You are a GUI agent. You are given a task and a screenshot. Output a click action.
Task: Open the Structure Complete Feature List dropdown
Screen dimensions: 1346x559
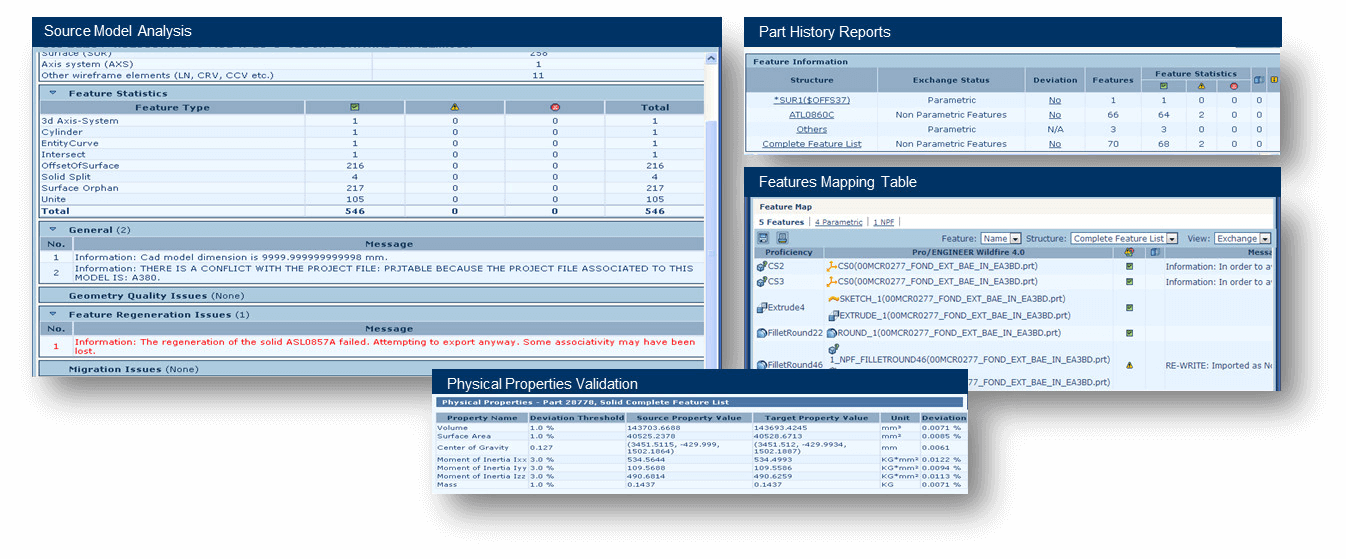tap(1123, 239)
